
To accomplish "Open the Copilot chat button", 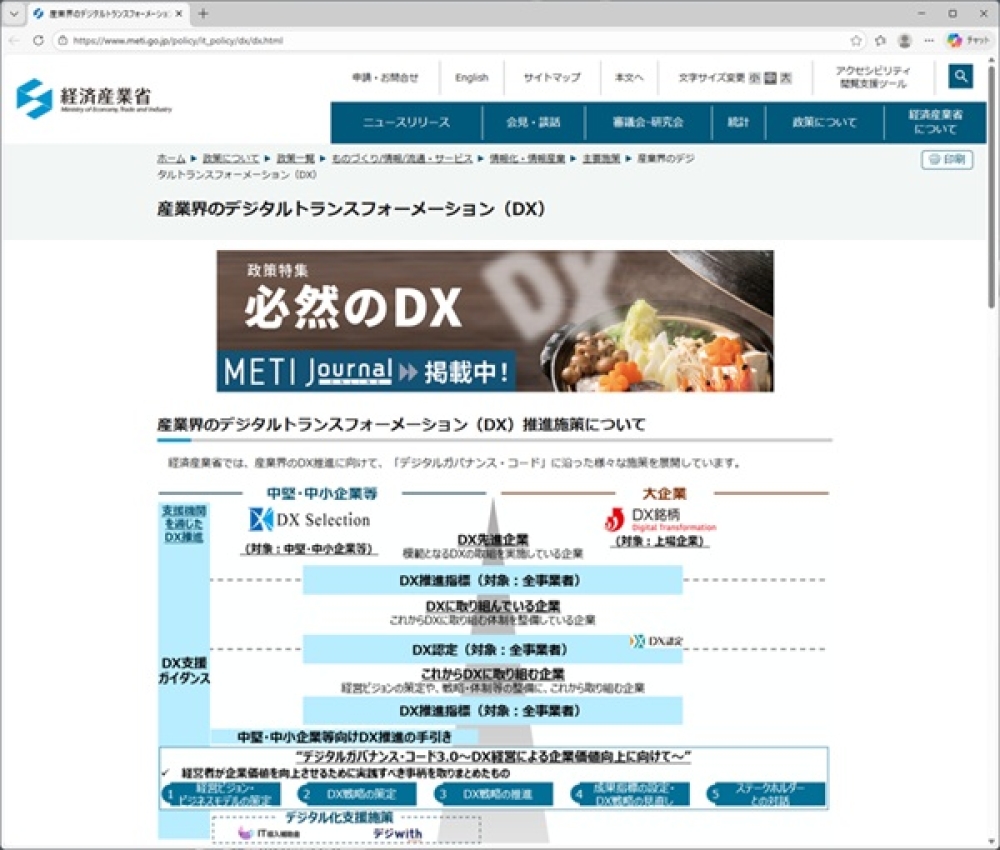I will 968,41.
